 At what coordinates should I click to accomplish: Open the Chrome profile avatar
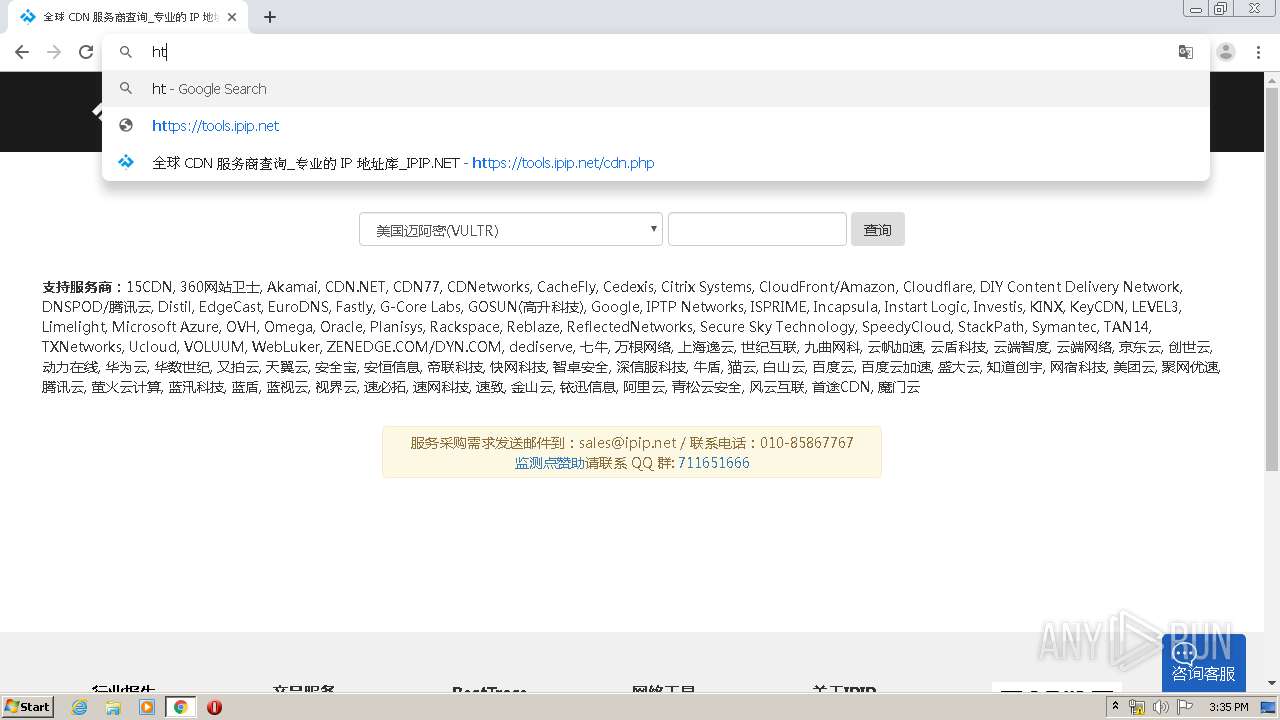point(1226,52)
